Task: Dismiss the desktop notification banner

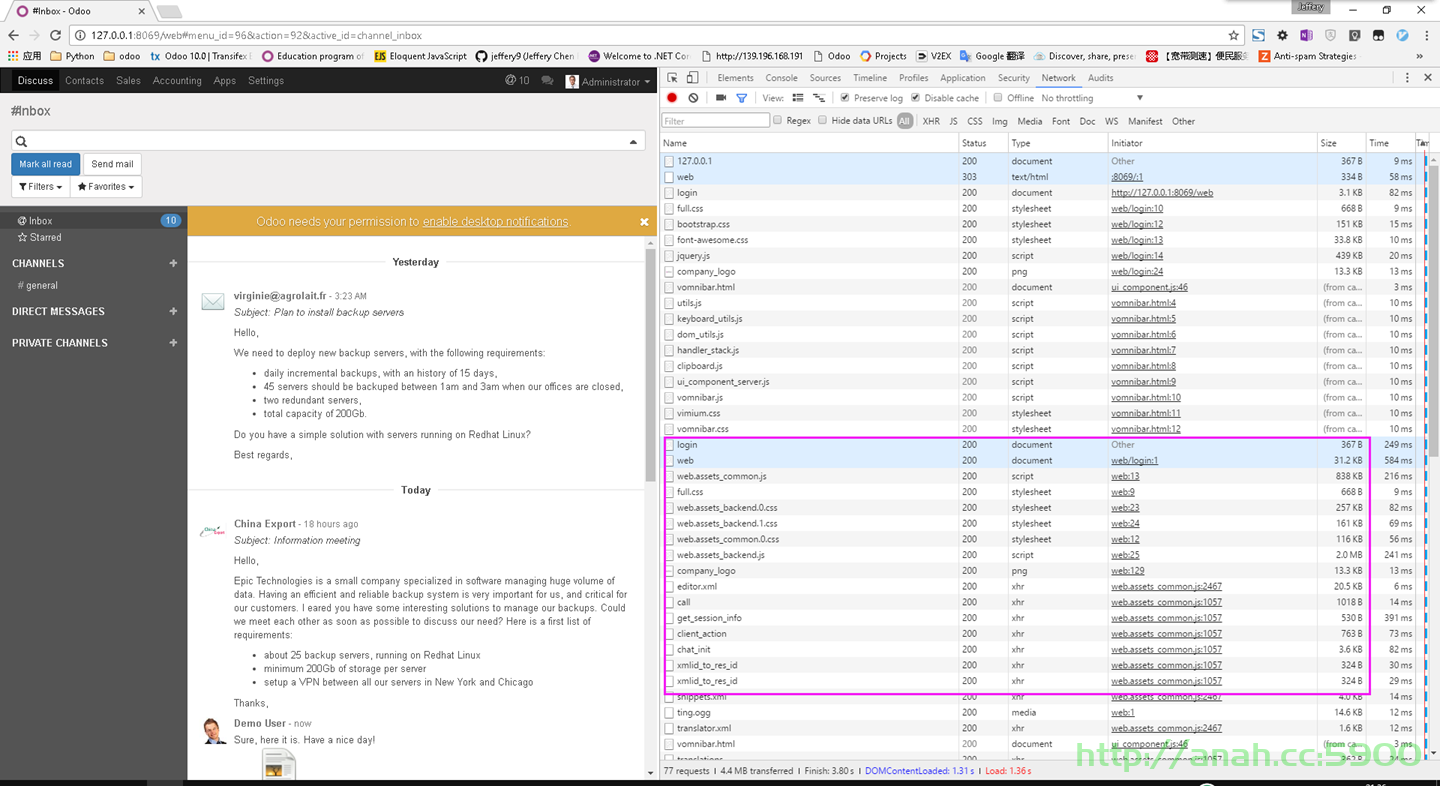Action: (x=644, y=222)
